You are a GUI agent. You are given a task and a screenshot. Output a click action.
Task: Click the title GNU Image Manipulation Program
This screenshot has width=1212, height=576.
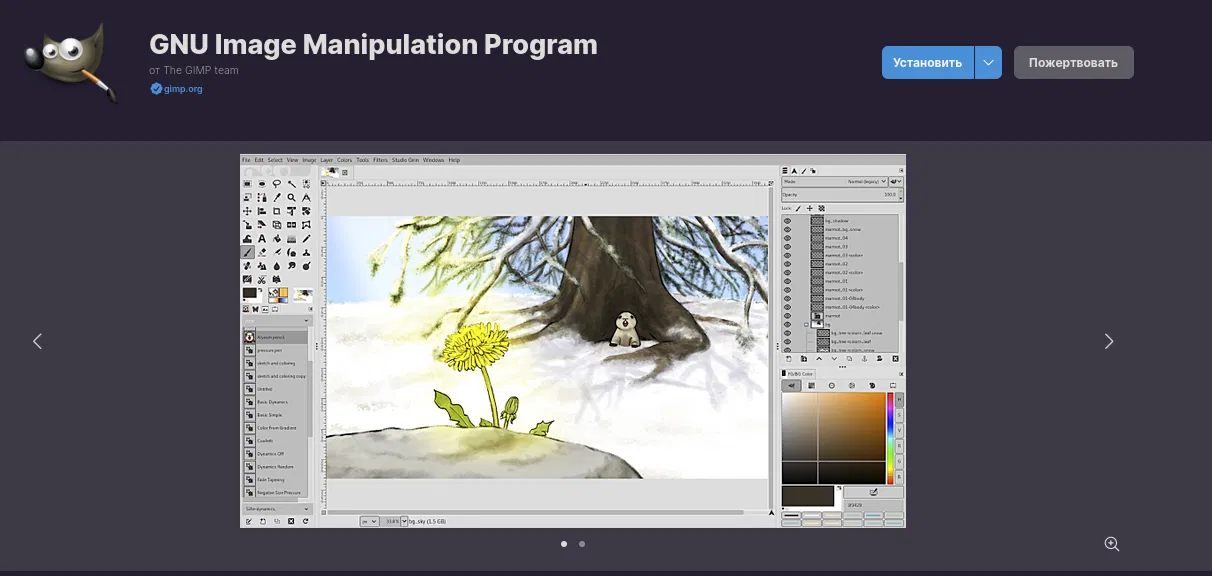[373, 45]
